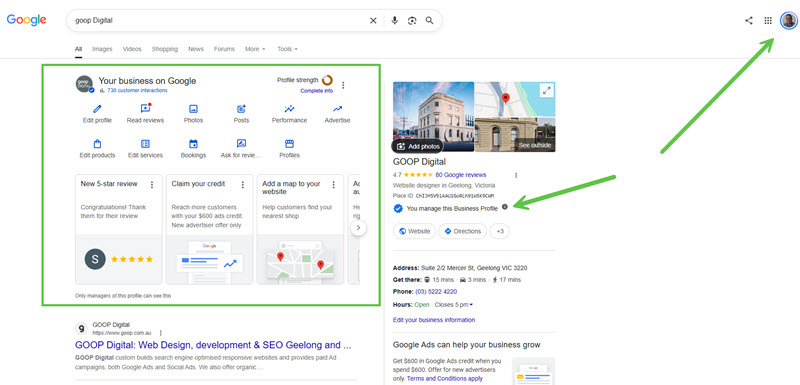Open GOOP Digital Web Design result title
The height and width of the screenshot is (385, 800).
click(x=213, y=345)
